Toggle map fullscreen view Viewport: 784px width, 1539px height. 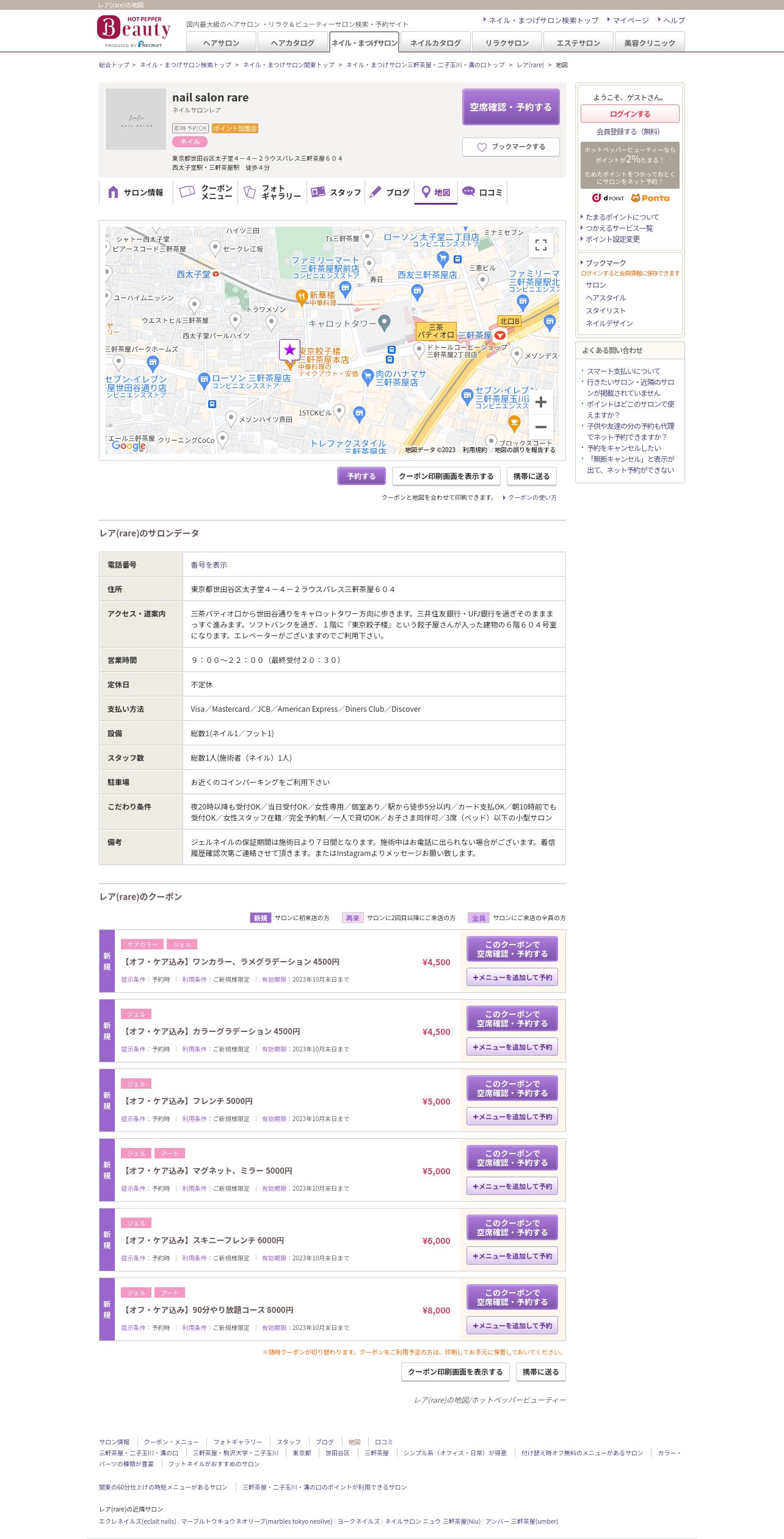point(540,245)
